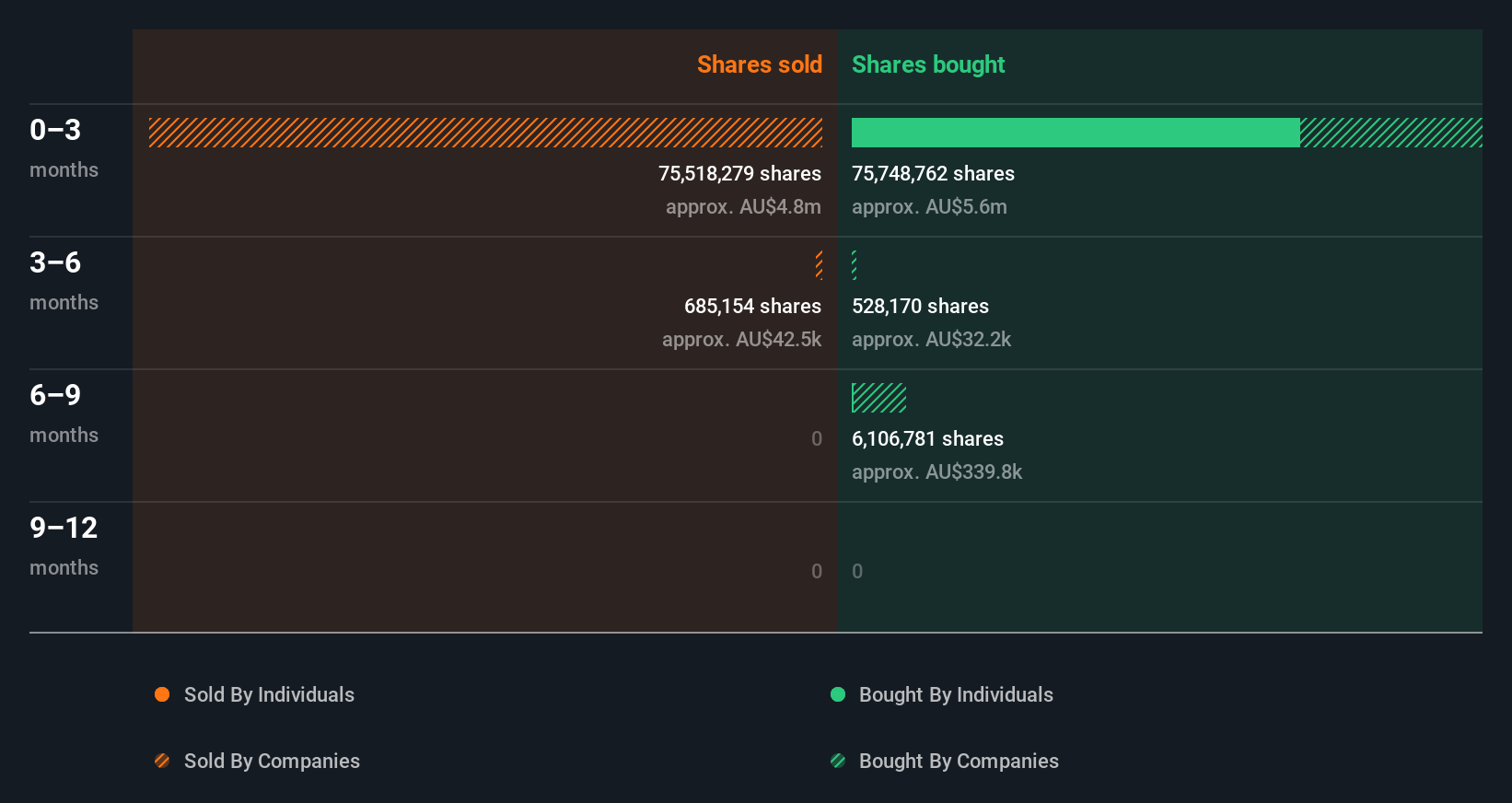1512x803 pixels.
Task: Click the 0–3 months row label
Action: pyautogui.click(x=64, y=148)
